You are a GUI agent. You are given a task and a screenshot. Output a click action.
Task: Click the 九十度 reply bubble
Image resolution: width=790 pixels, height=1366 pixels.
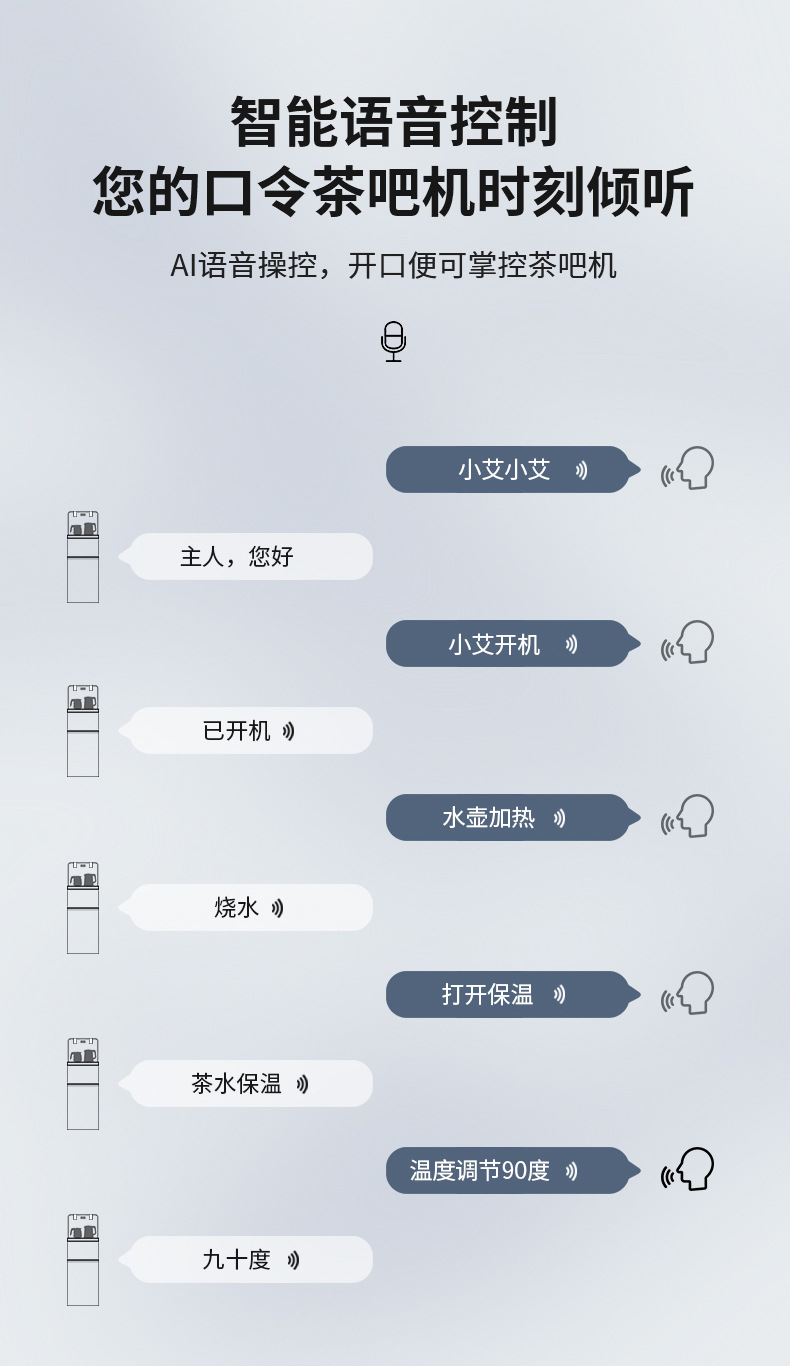click(x=250, y=1260)
